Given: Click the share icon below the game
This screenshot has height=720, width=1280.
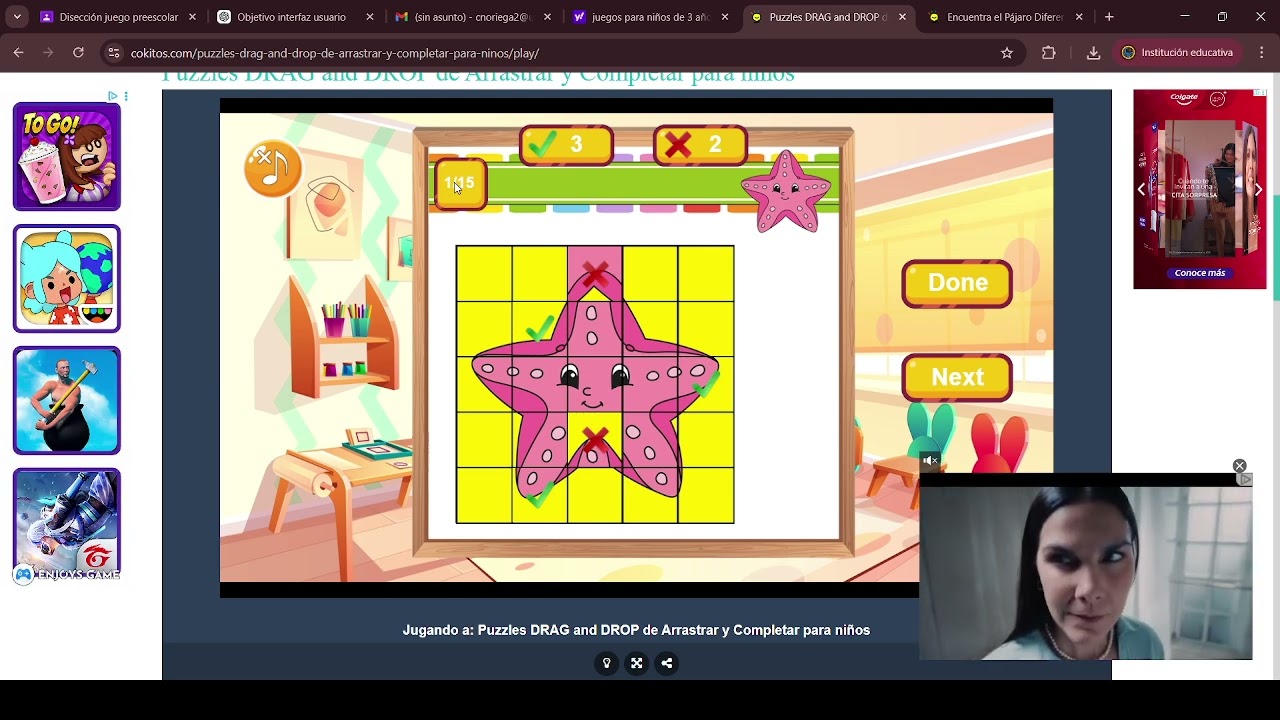Looking at the screenshot, I should coord(666,663).
